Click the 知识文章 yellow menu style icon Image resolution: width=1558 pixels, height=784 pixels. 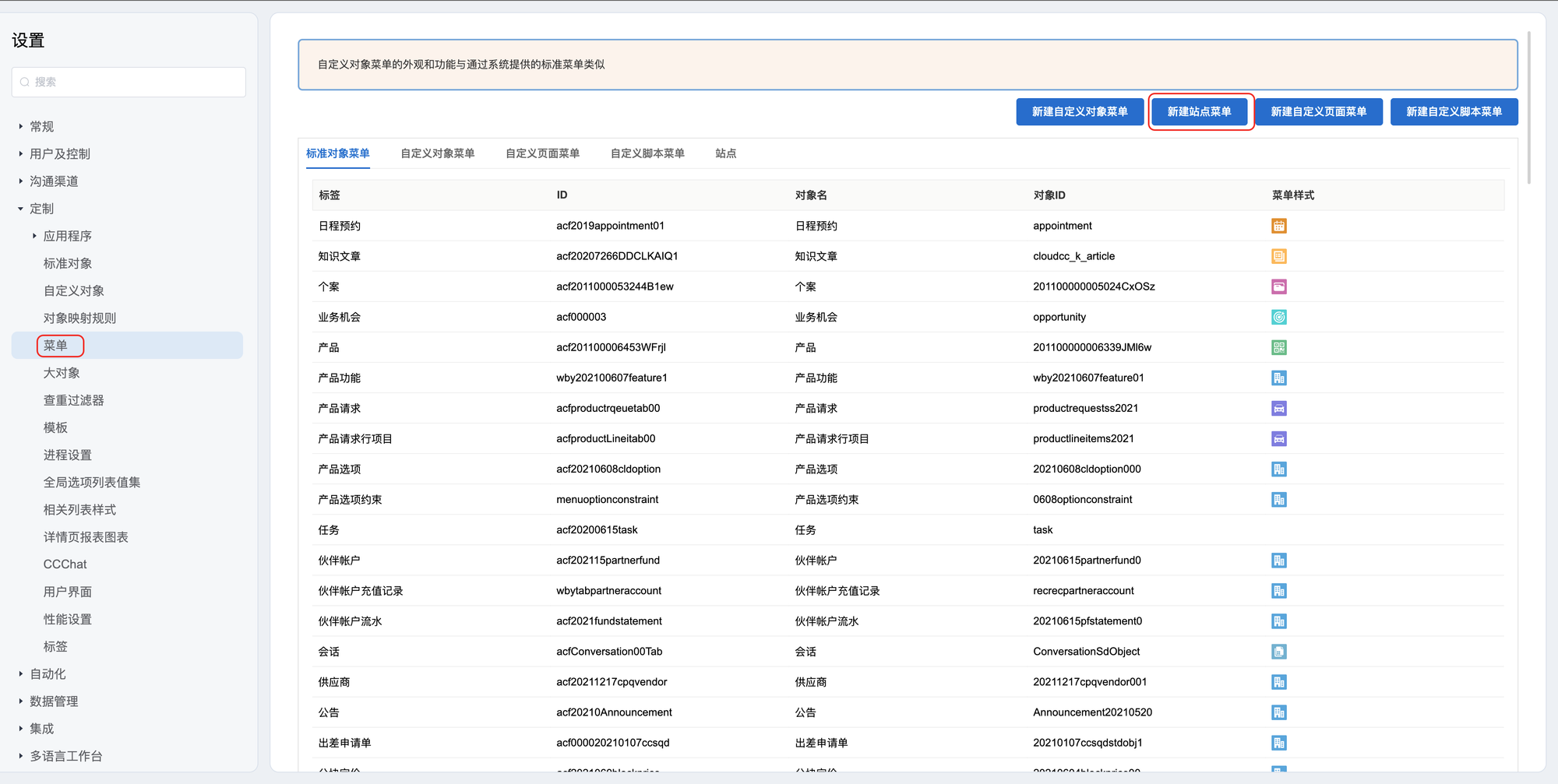click(1278, 256)
